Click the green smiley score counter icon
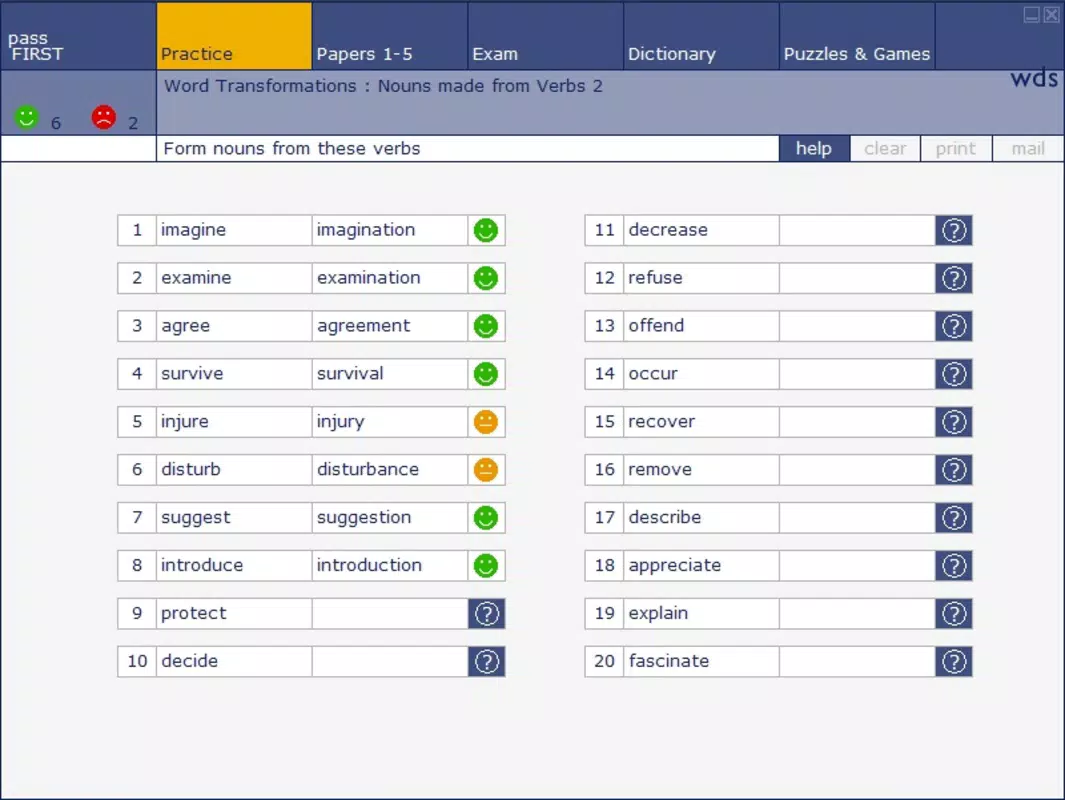This screenshot has width=1065, height=800. 26,117
